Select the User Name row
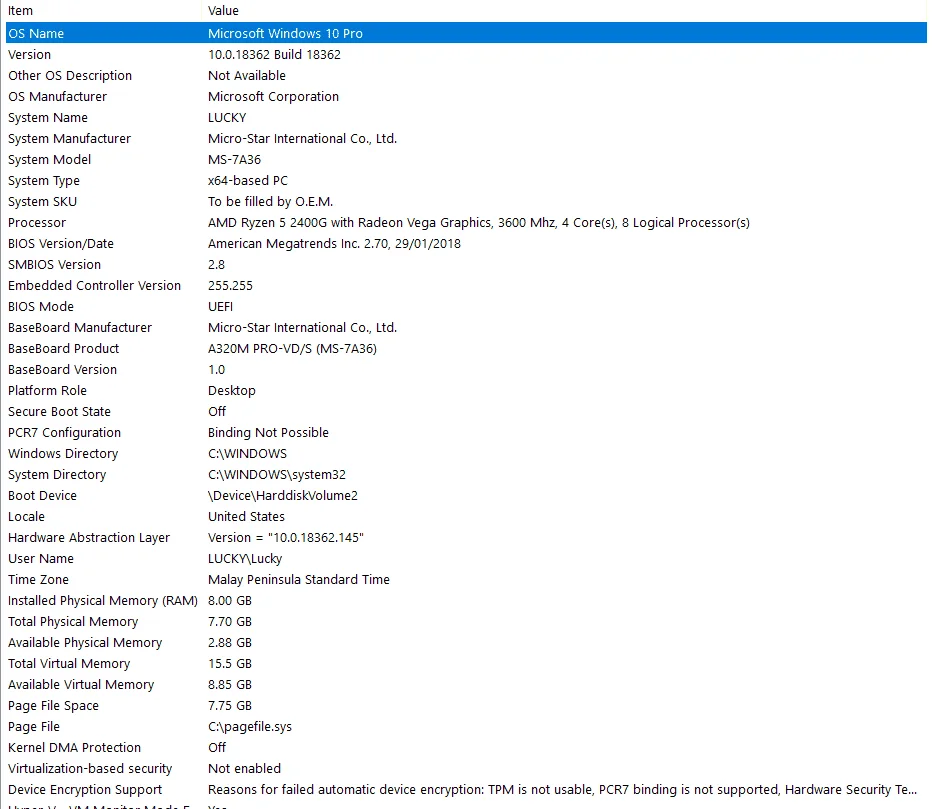937x809 pixels. tap(466, 559)
